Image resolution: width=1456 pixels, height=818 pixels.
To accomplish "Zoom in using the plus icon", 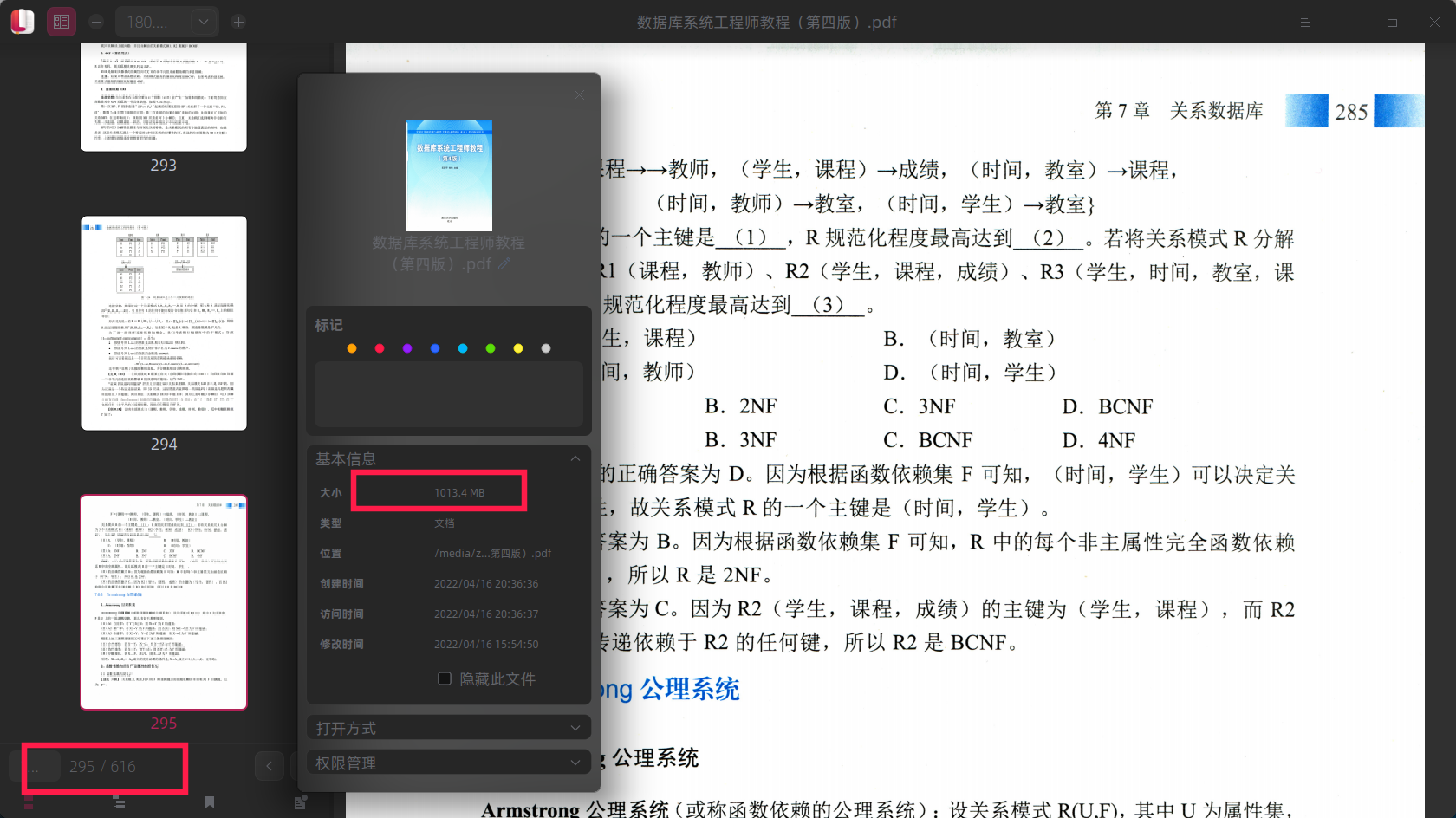I will coord(238,22).
